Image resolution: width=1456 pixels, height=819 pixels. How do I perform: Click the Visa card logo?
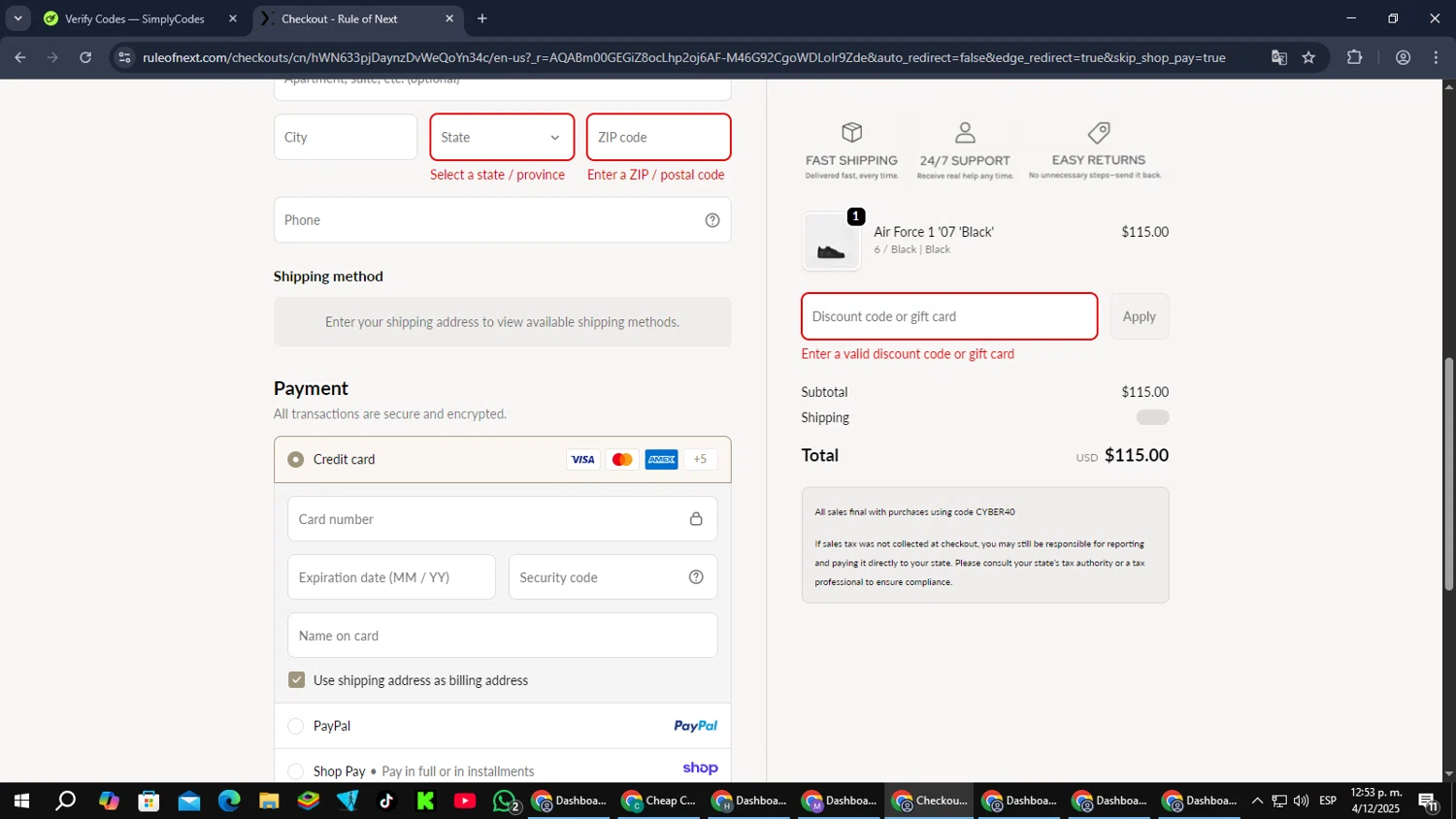coord(582,460)
